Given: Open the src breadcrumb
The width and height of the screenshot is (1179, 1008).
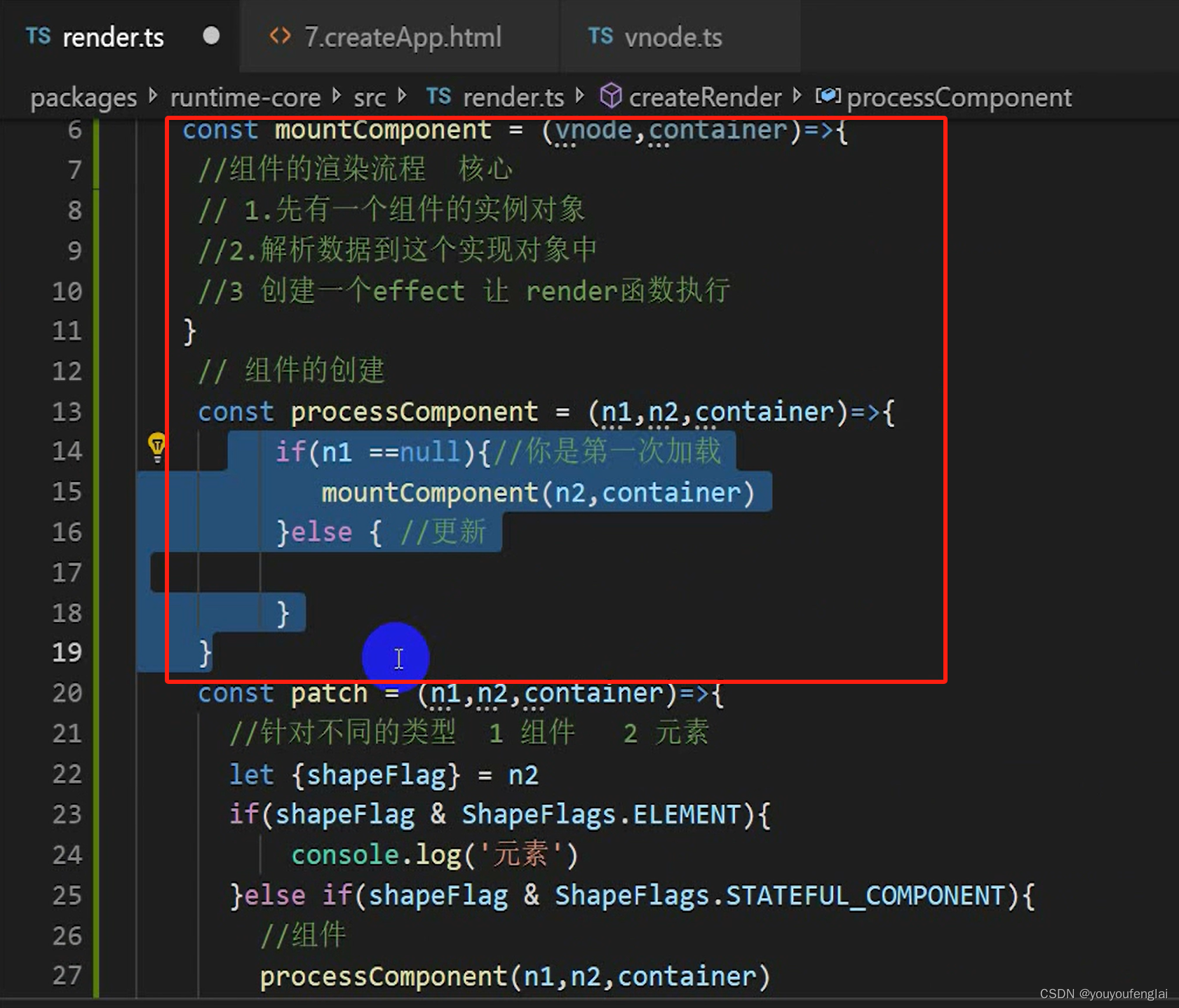Looking at the screenshot, I should [370, 98].
